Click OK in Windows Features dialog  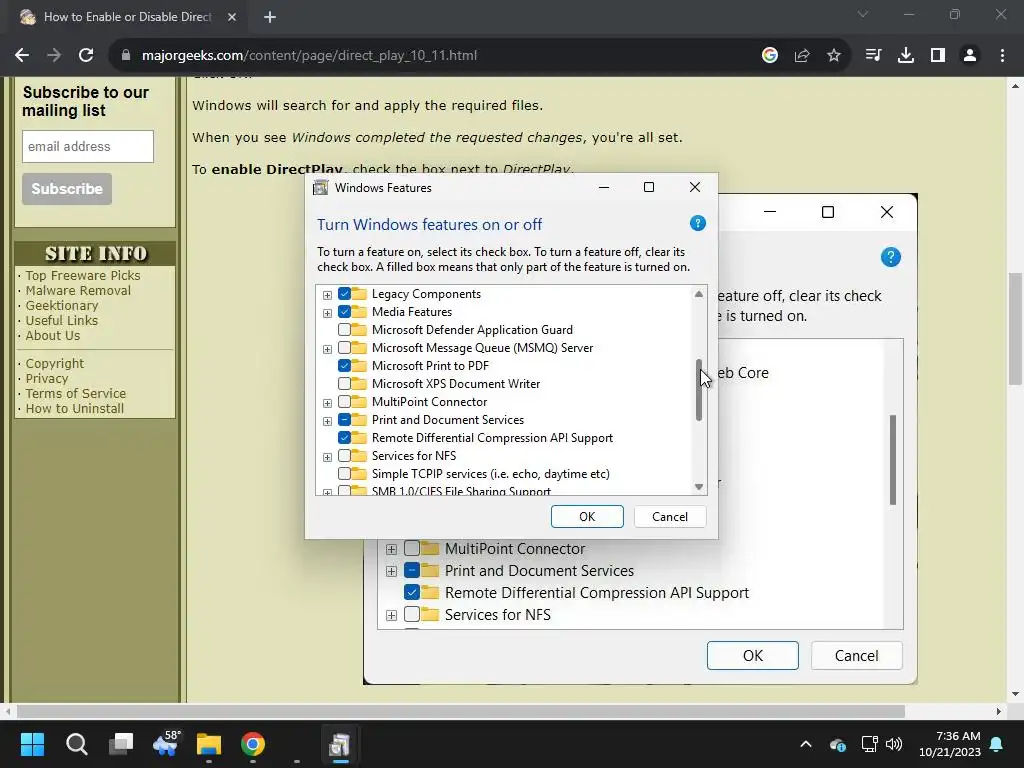(x=587, y=517)
